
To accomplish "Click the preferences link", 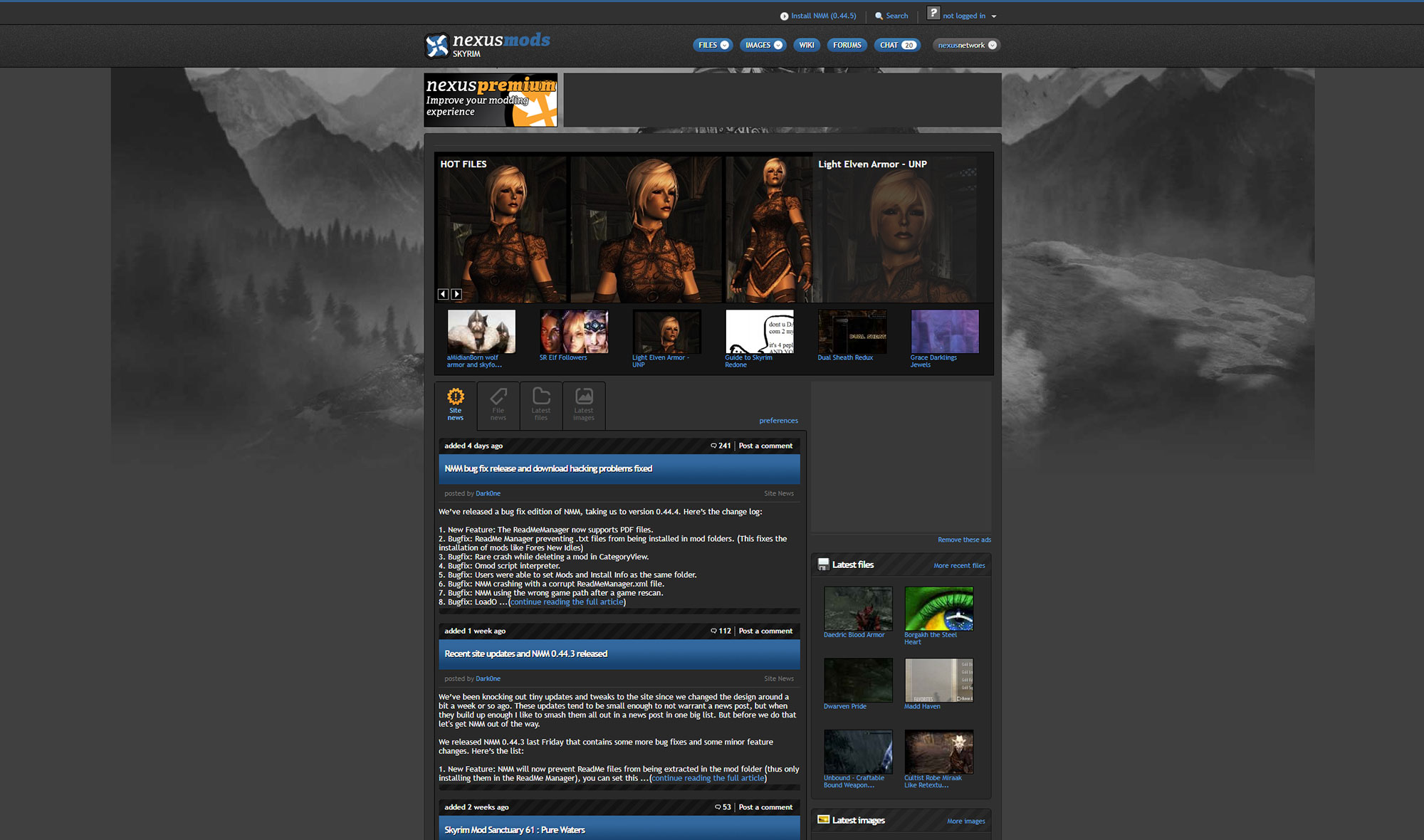I will tap(778, 421).
